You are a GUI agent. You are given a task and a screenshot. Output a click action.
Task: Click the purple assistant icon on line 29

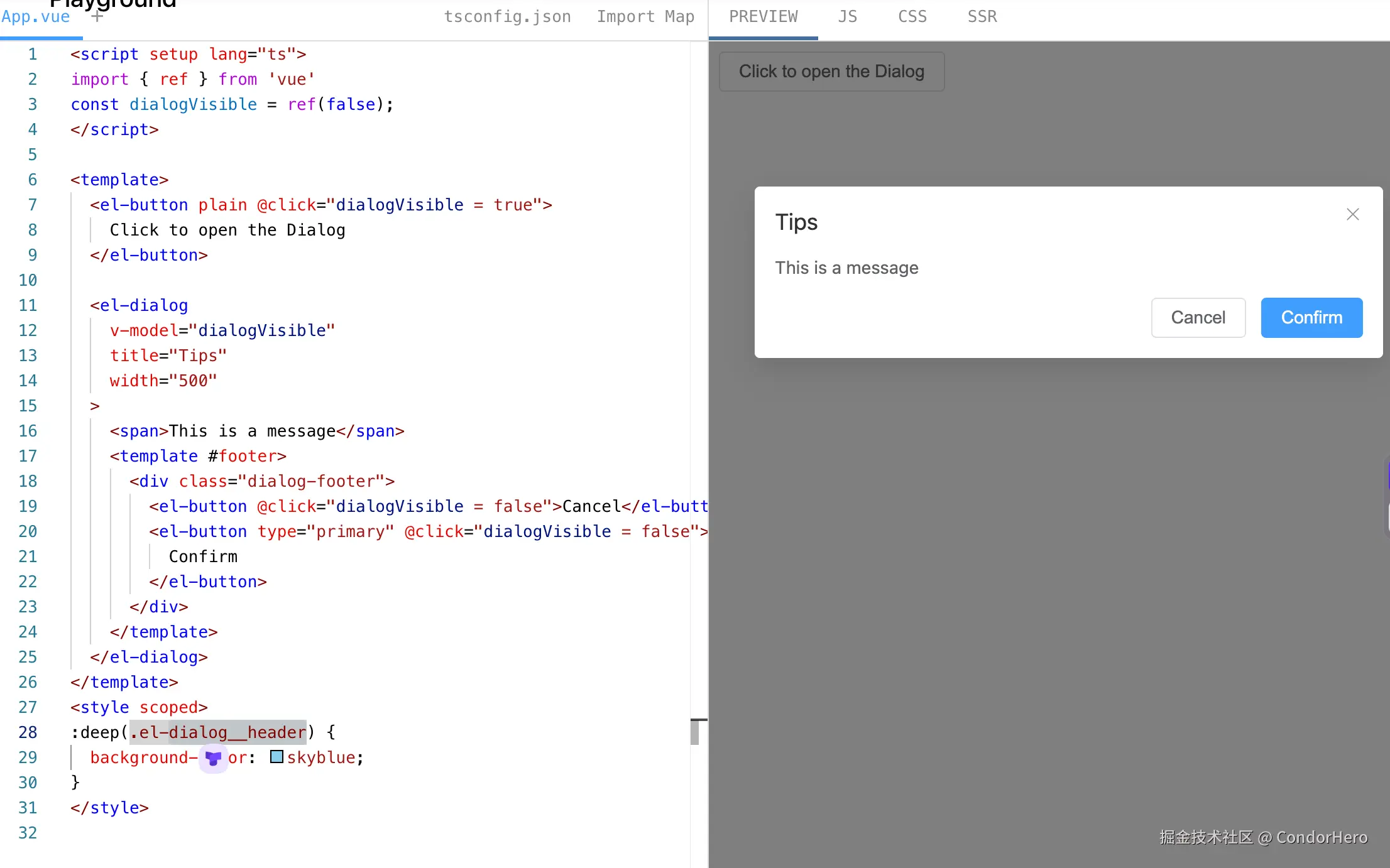[x=213, y=758]
